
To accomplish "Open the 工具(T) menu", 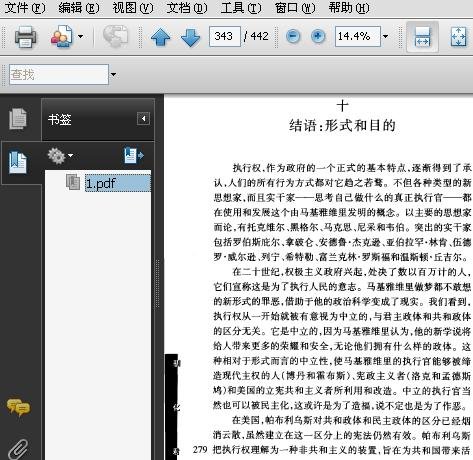I will click(241, 7).
